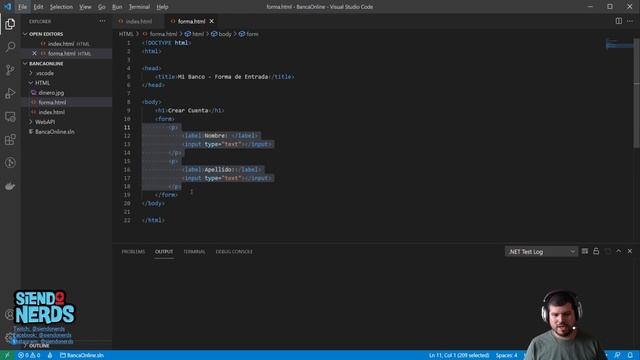This screenshot has height=360, width=640.
Task: Click the body breadcrumb
Action: (221, 34)
